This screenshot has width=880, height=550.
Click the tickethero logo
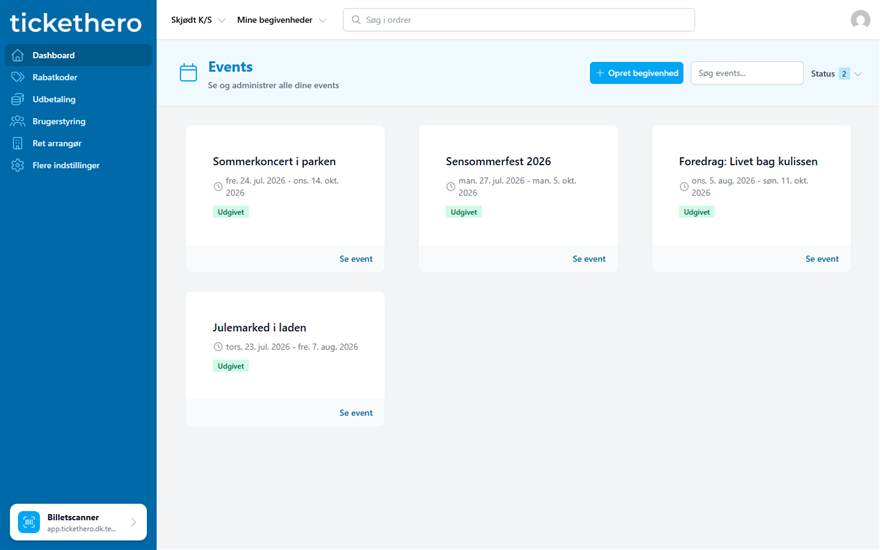coord(76,22)
